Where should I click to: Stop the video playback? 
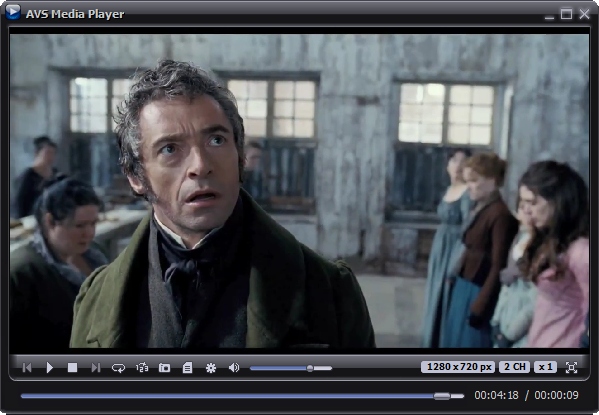point(72,368)
